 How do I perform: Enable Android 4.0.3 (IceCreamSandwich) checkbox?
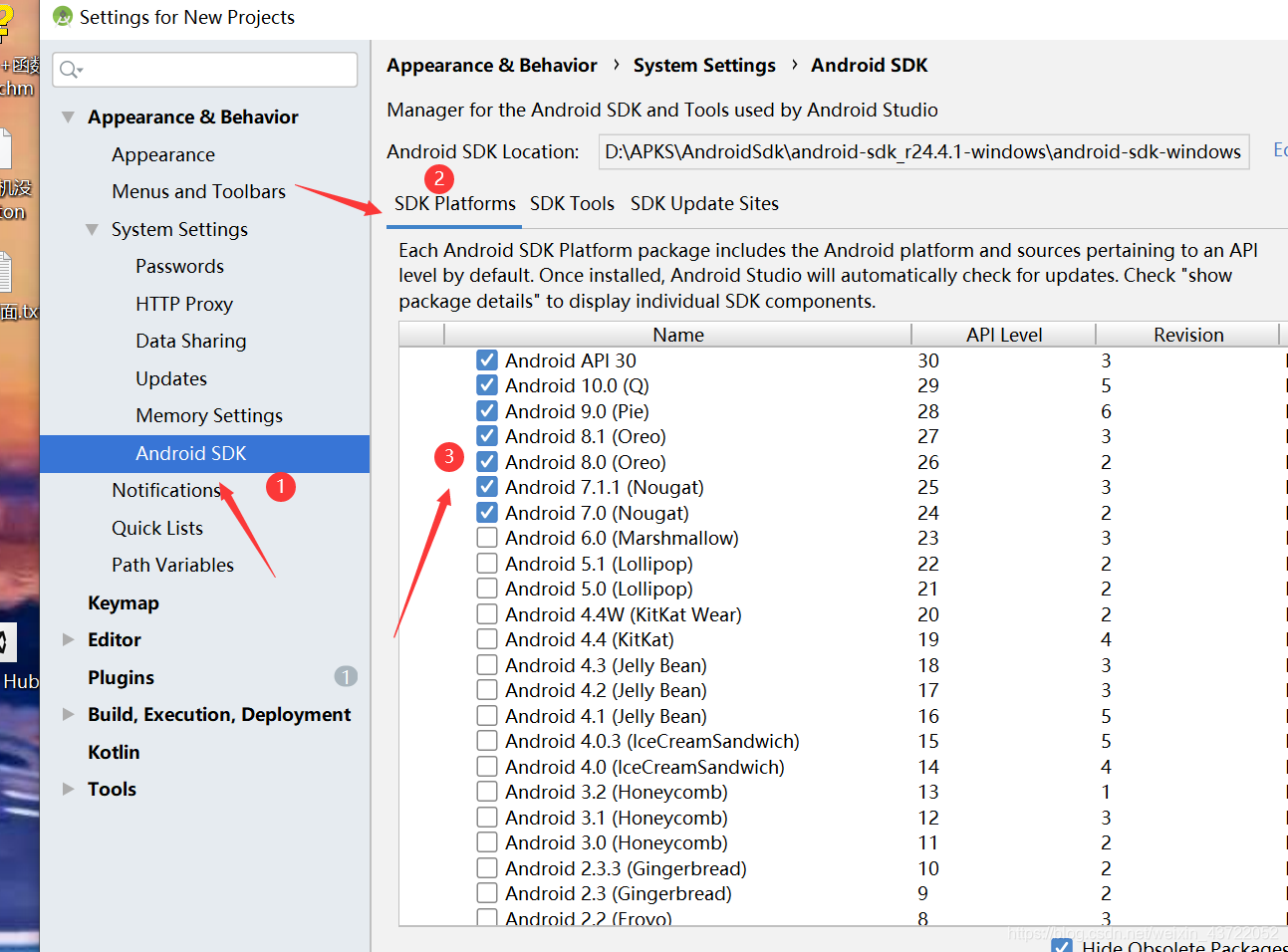[487, 741]
